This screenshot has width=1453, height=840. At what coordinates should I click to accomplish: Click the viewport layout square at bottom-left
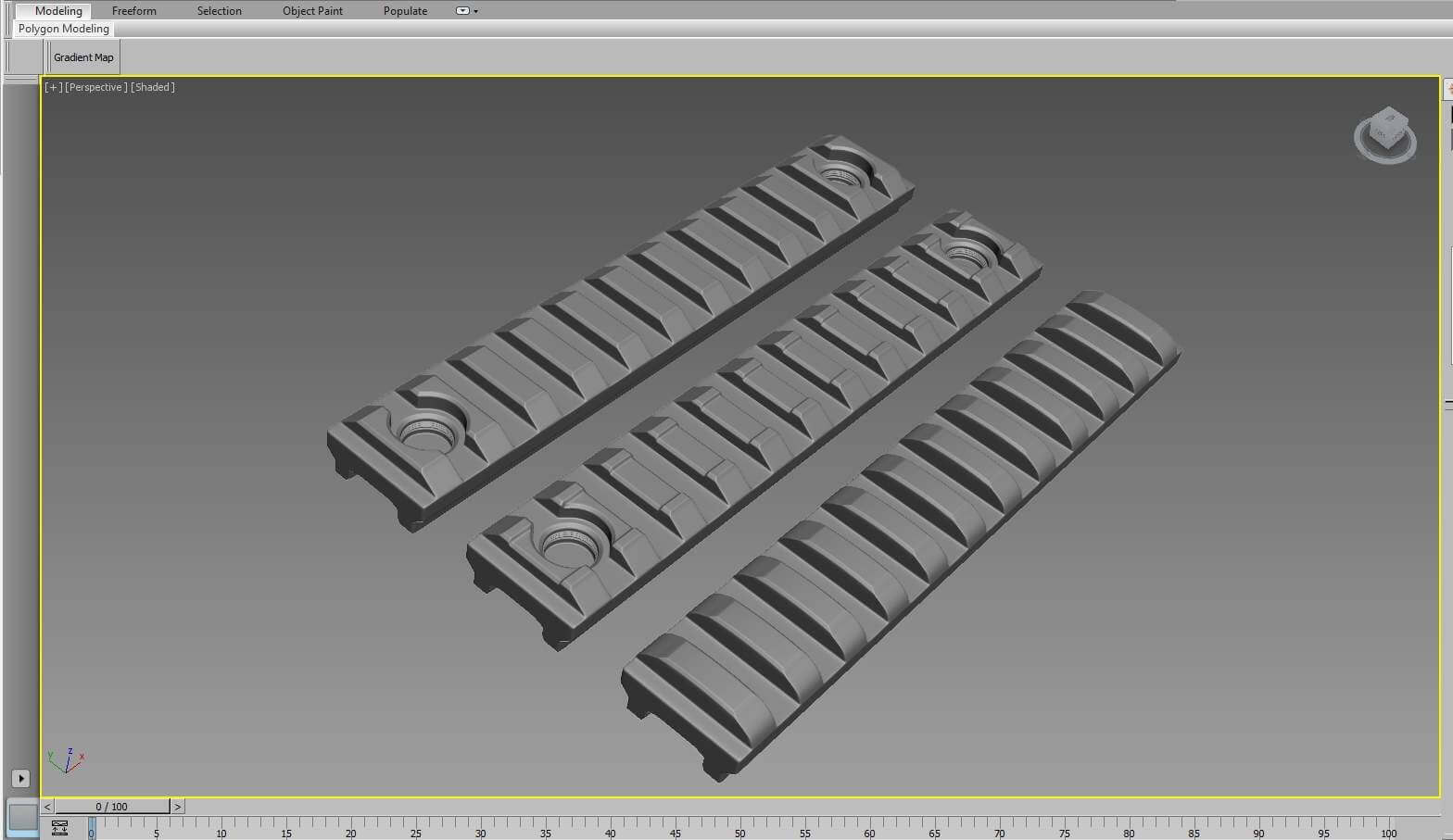click(22, 818)
